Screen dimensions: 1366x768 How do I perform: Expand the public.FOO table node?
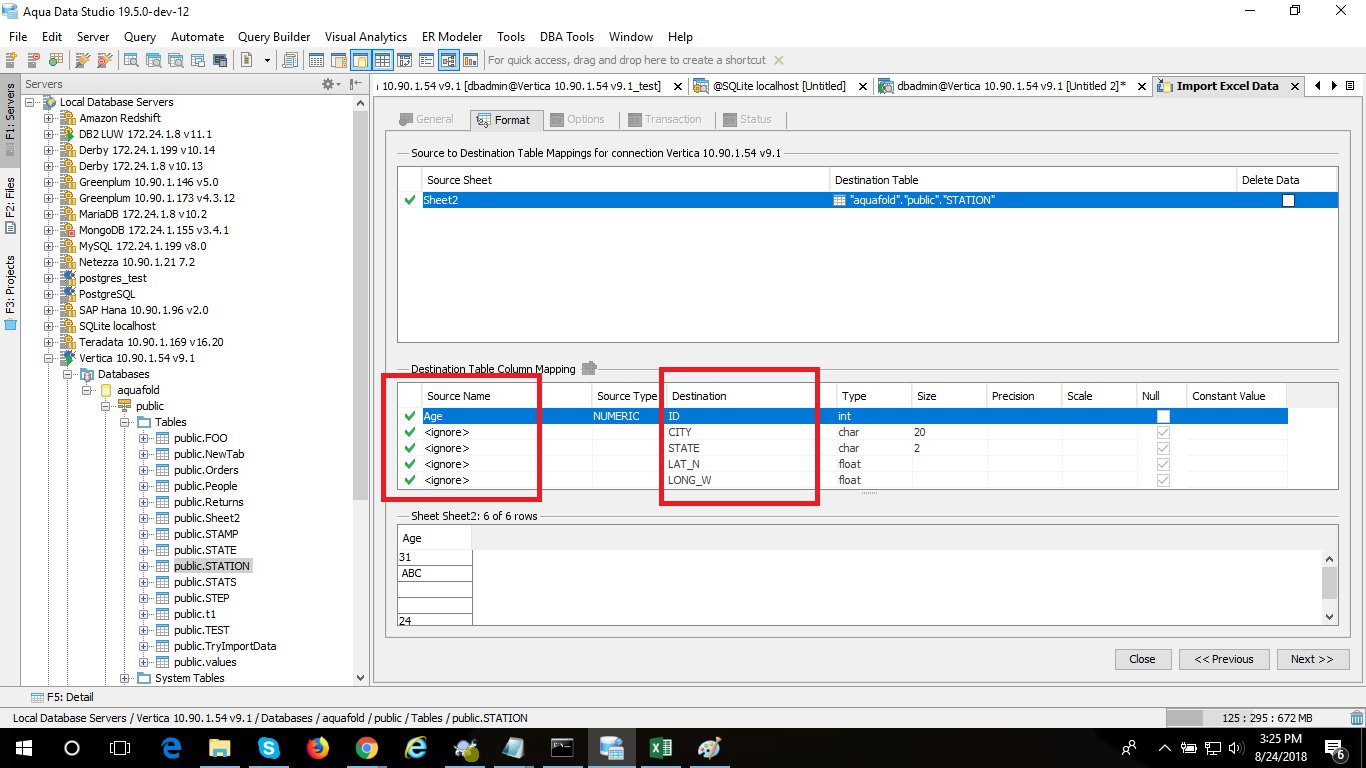tap(144, 438)
